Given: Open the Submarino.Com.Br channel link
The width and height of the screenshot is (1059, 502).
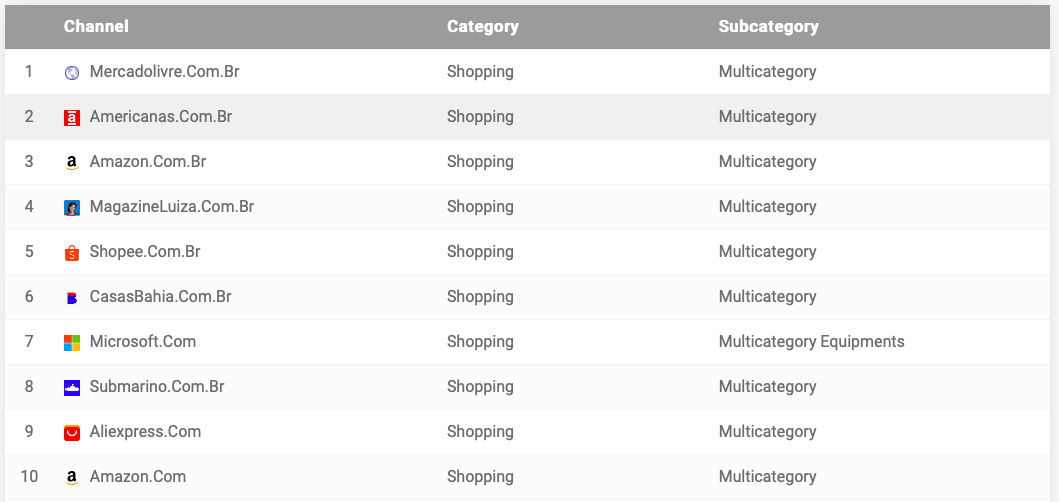Looking at the screenshot, I should [x=157, y=386].
